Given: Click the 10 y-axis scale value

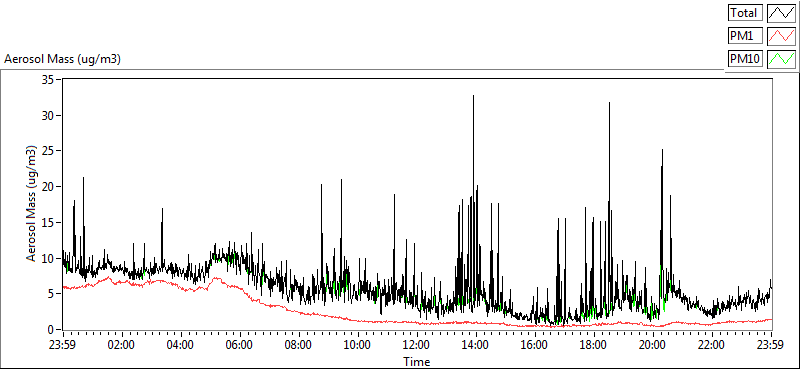Looking at the screenshot, I should pos(48,258).
